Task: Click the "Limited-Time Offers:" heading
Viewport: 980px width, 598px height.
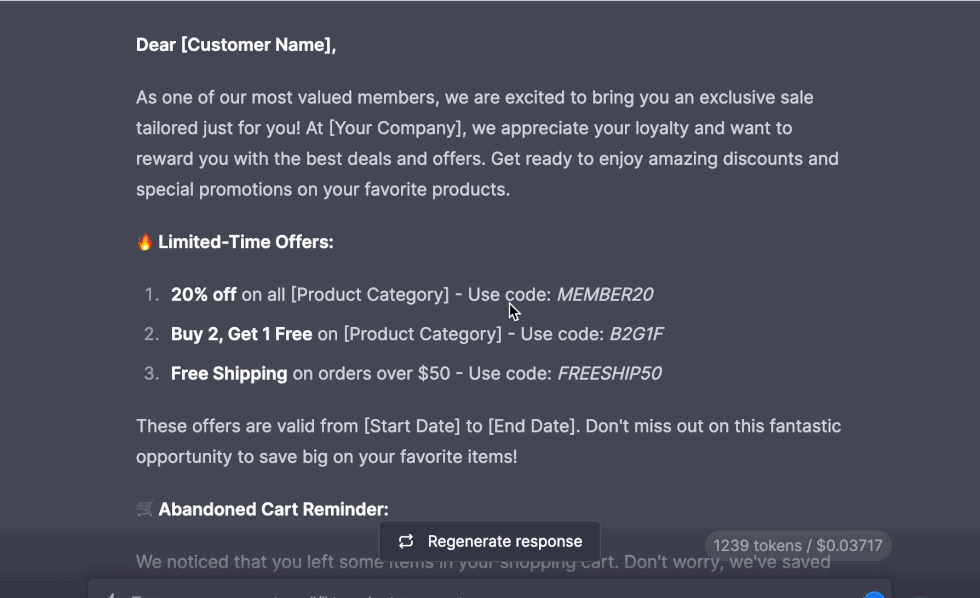Action: [x=246, y=242]
